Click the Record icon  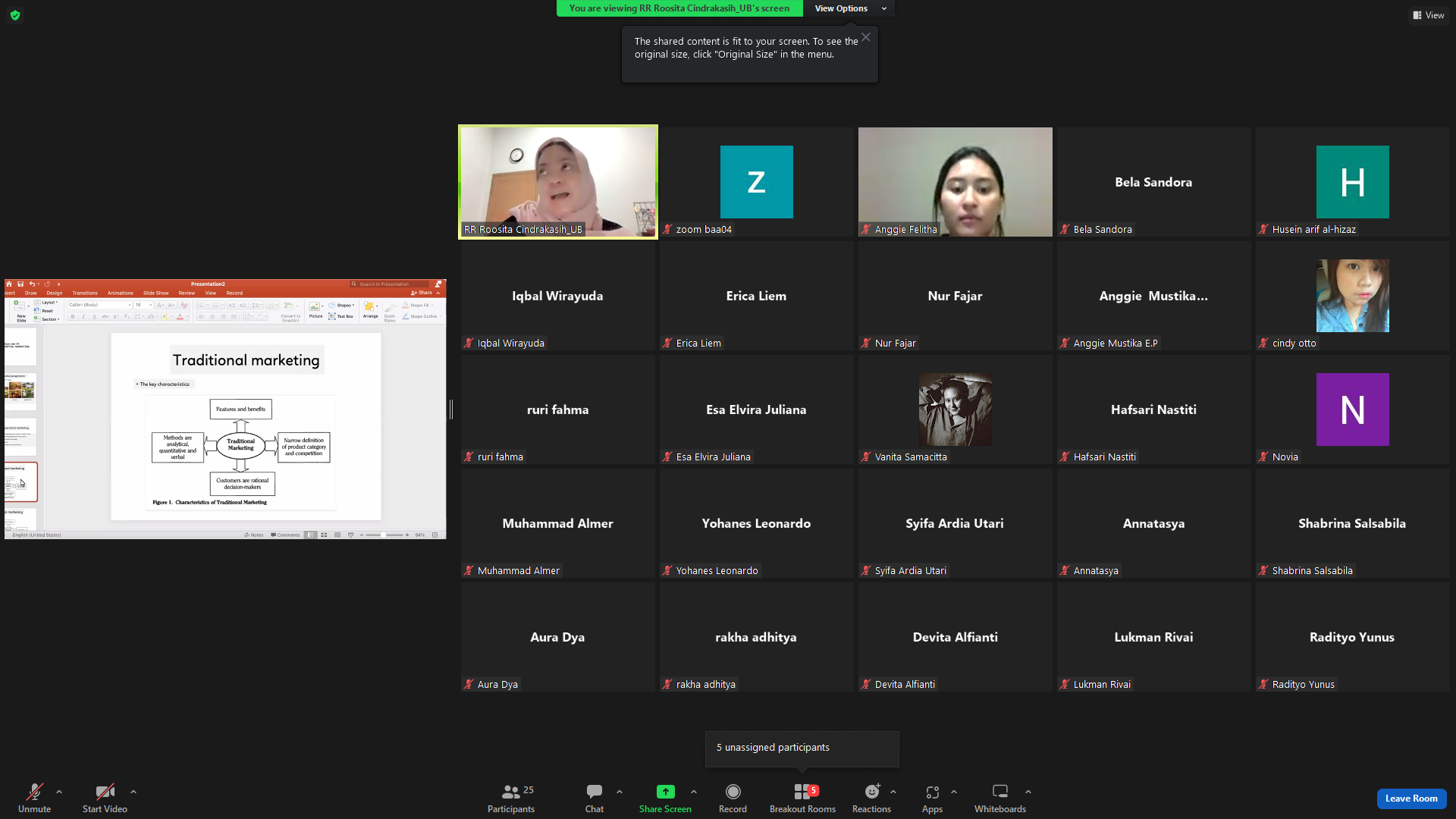pos(733,792)
